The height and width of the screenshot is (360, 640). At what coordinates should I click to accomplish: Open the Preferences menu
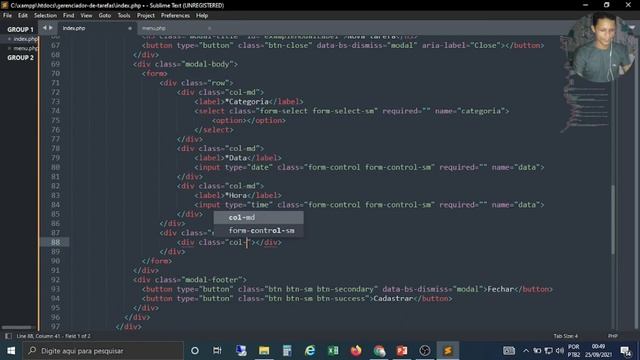175,16
